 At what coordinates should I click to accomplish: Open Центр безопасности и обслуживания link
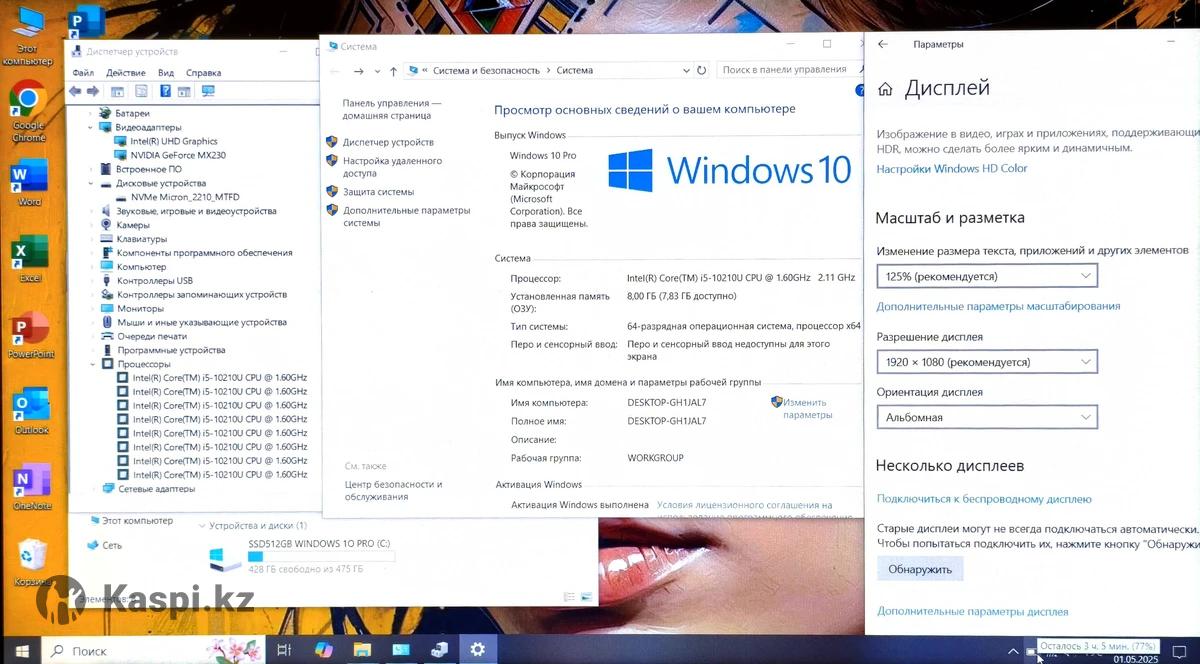tap(394, 490)
